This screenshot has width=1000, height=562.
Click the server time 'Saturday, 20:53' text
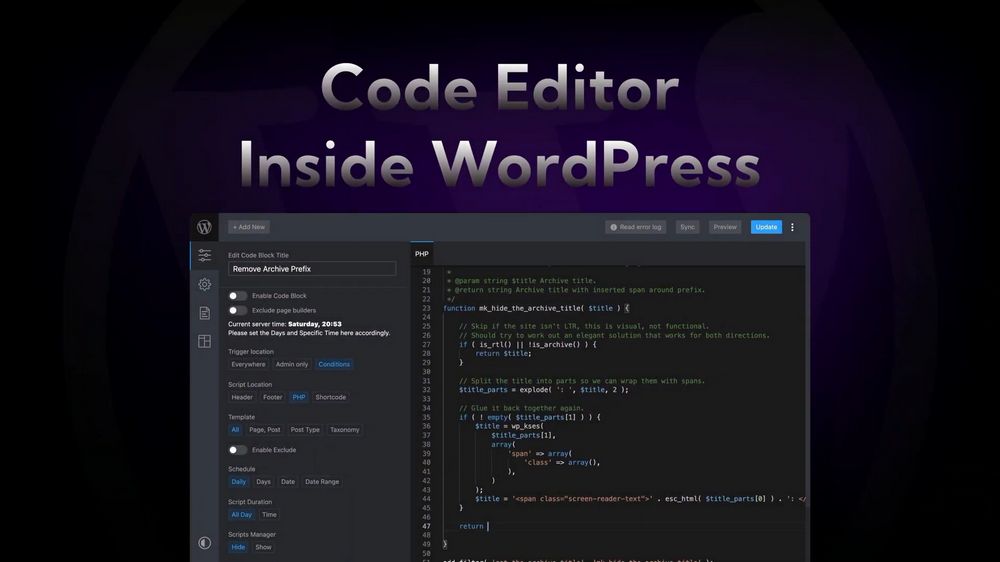click(314, 324)
